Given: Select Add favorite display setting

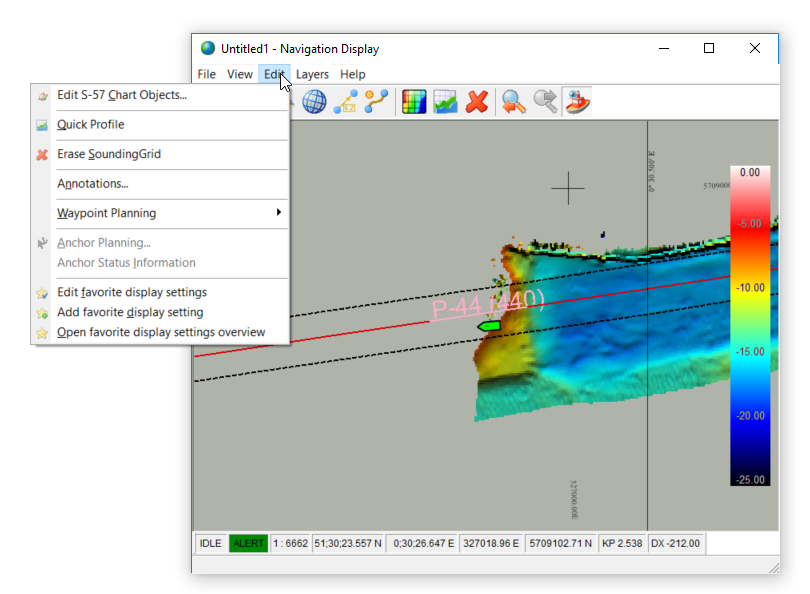Looking at the screenshot, I should [130, 312].
